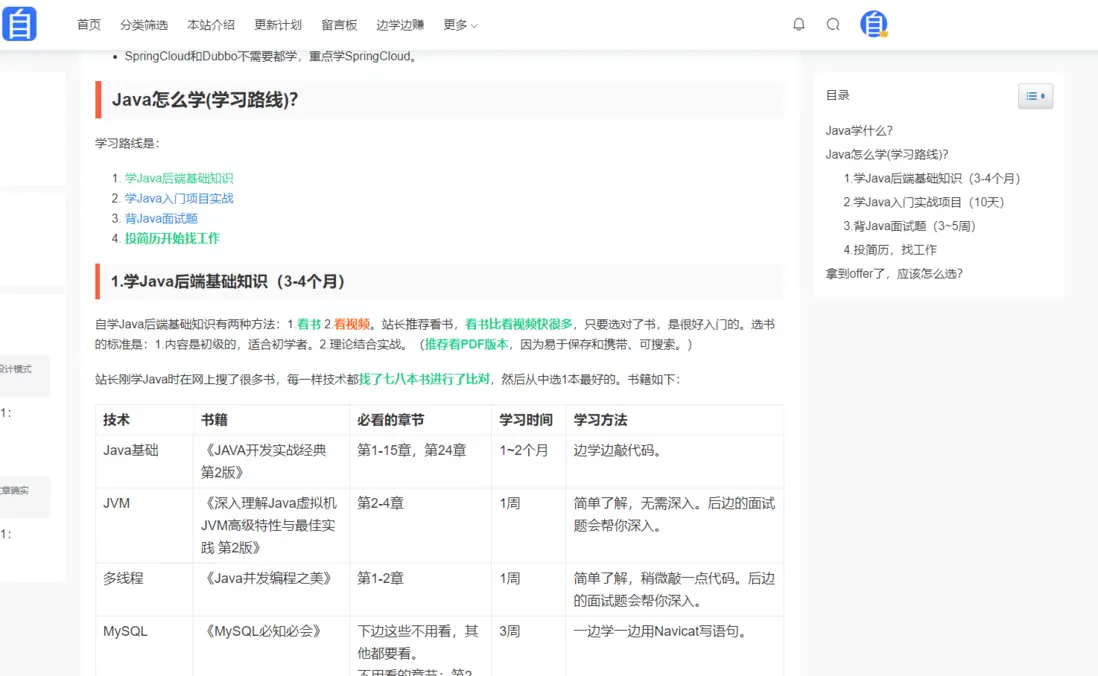Click the 背Java面试题 link
The height and width of the screenshot is (676, 1098).
(160, 218)
